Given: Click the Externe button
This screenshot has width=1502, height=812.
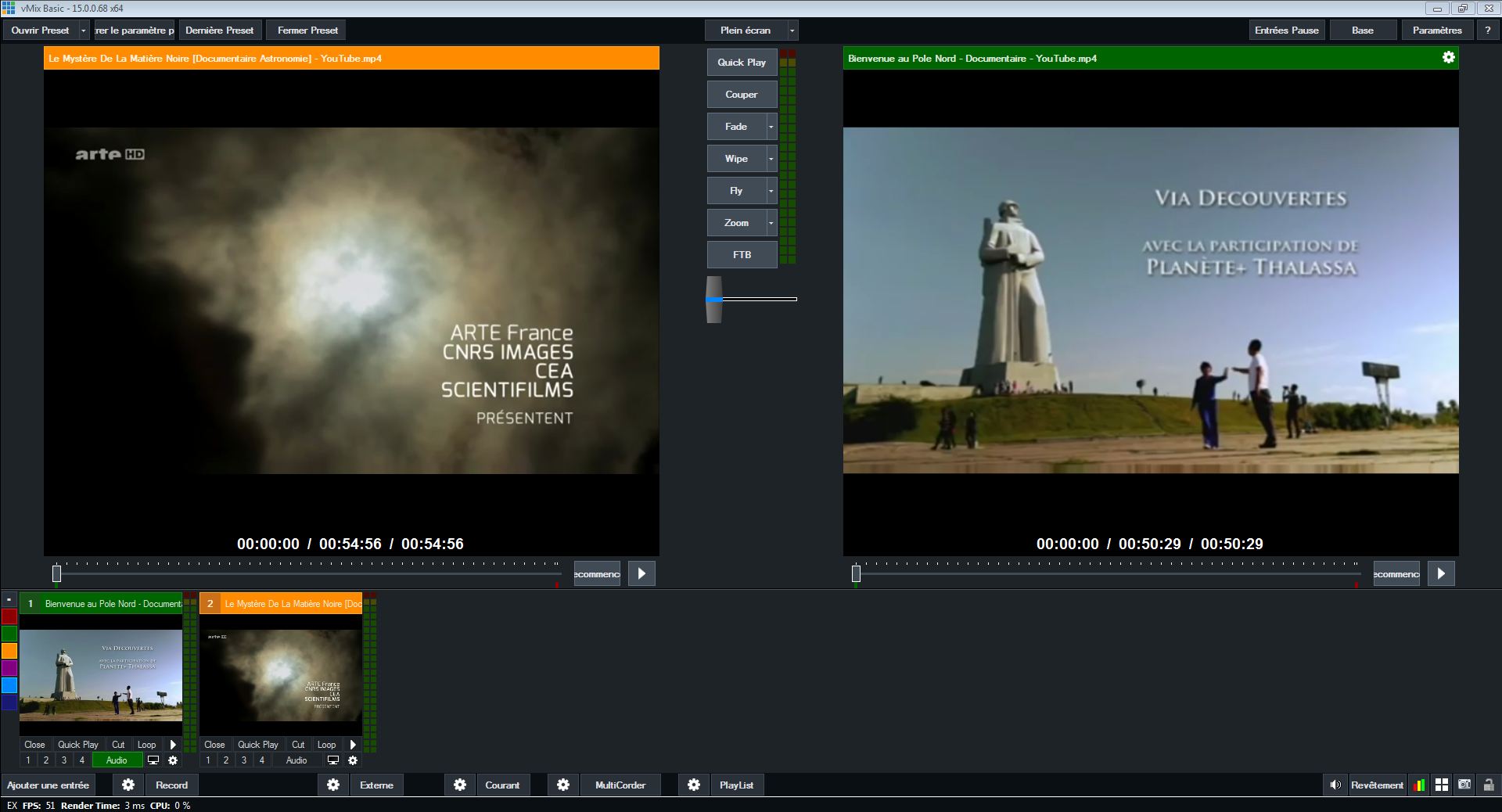Looking at the screenshot, I should [376, 785].
